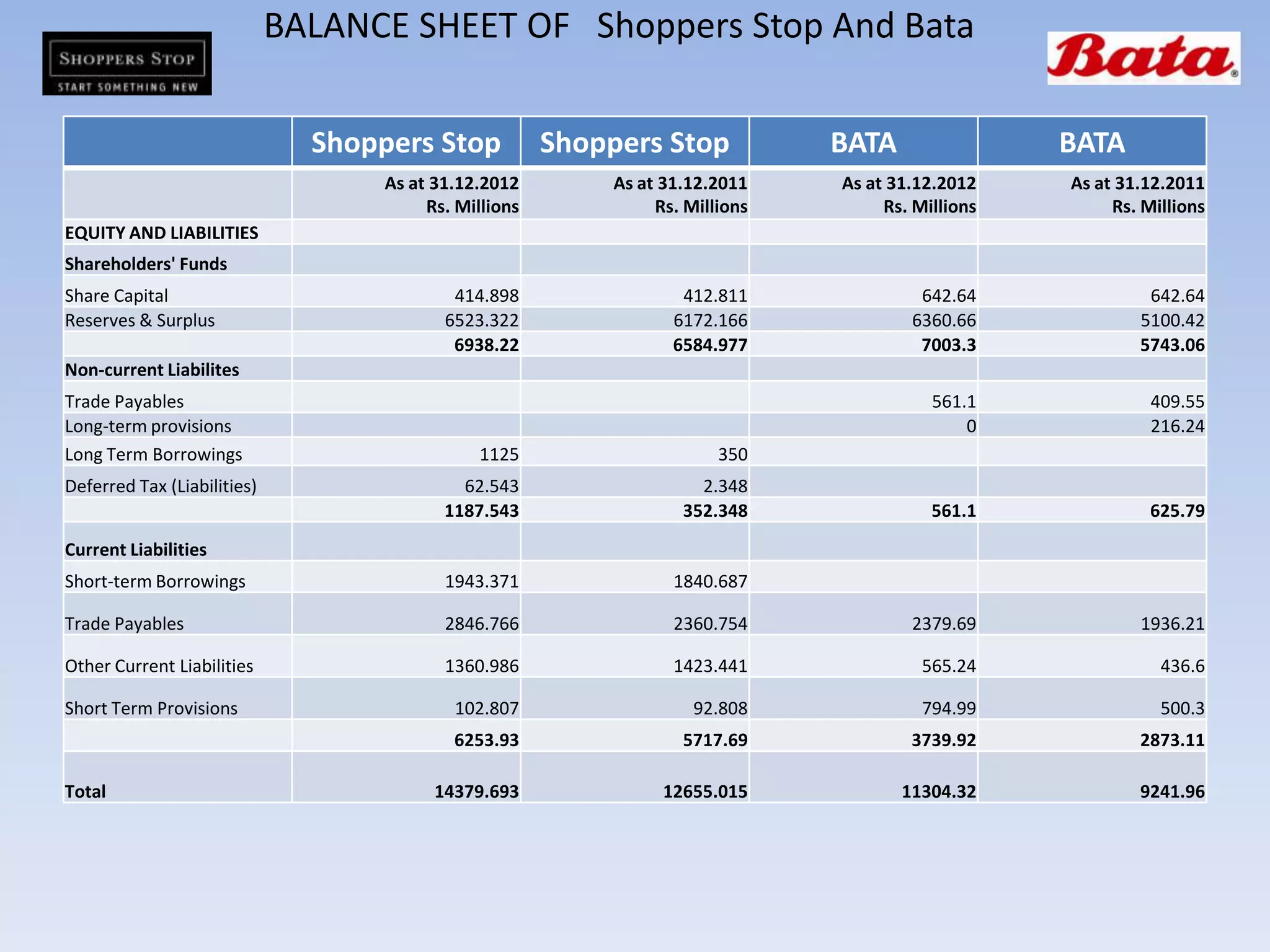The width and height of the screenshot is (1270, 952).
Task: Click the Shoppers Stop logo image
Action: 127,63
